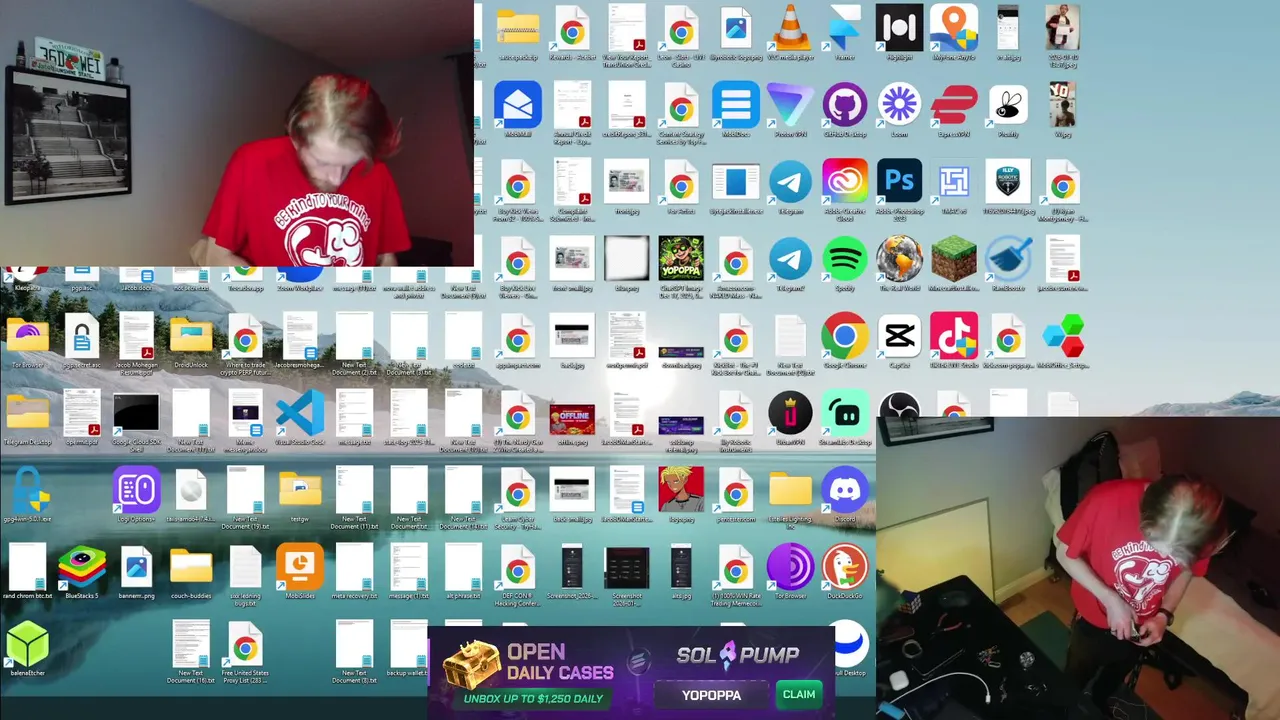Open the alts.jpg phone screenshot file
Image resolution: width=1280 pixels, height=720 pixels.
[x=681, y=568]
